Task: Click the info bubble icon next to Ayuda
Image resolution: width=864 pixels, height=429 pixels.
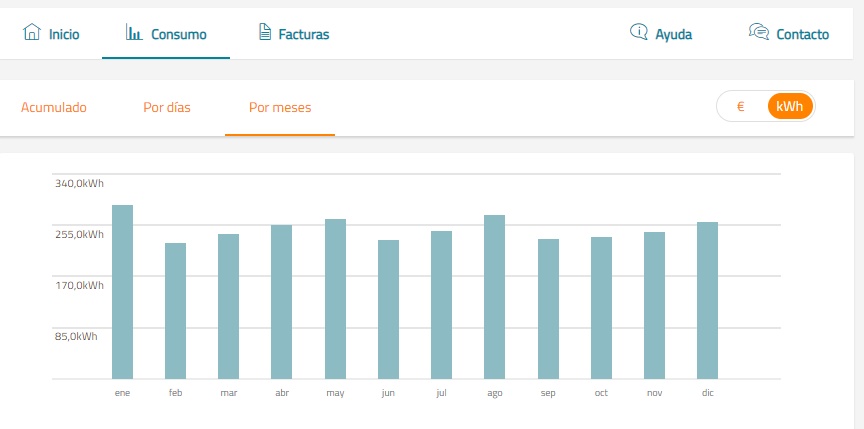Action: click(639, 32)
